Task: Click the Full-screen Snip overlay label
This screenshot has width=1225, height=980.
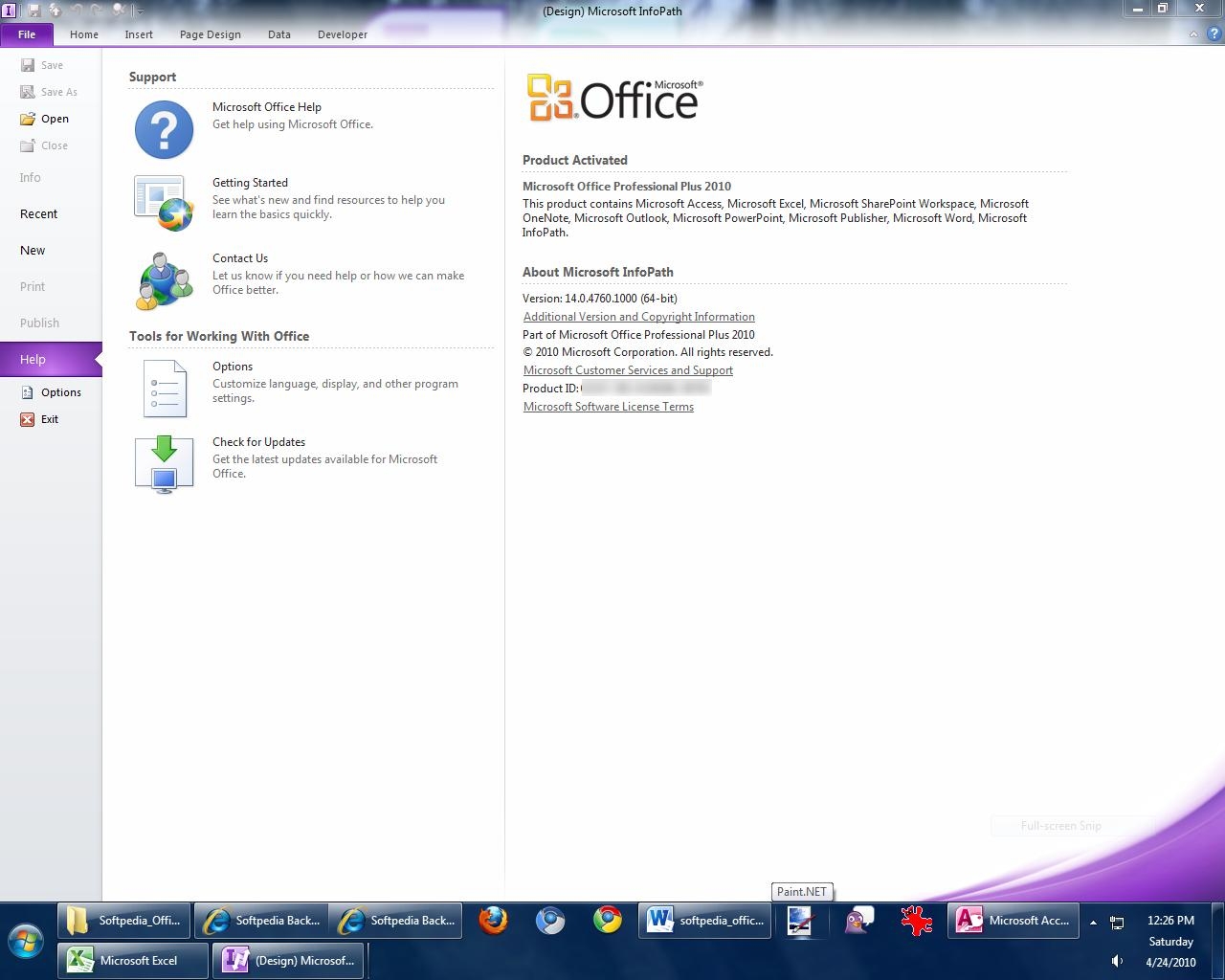Action: pos(1061,826)
